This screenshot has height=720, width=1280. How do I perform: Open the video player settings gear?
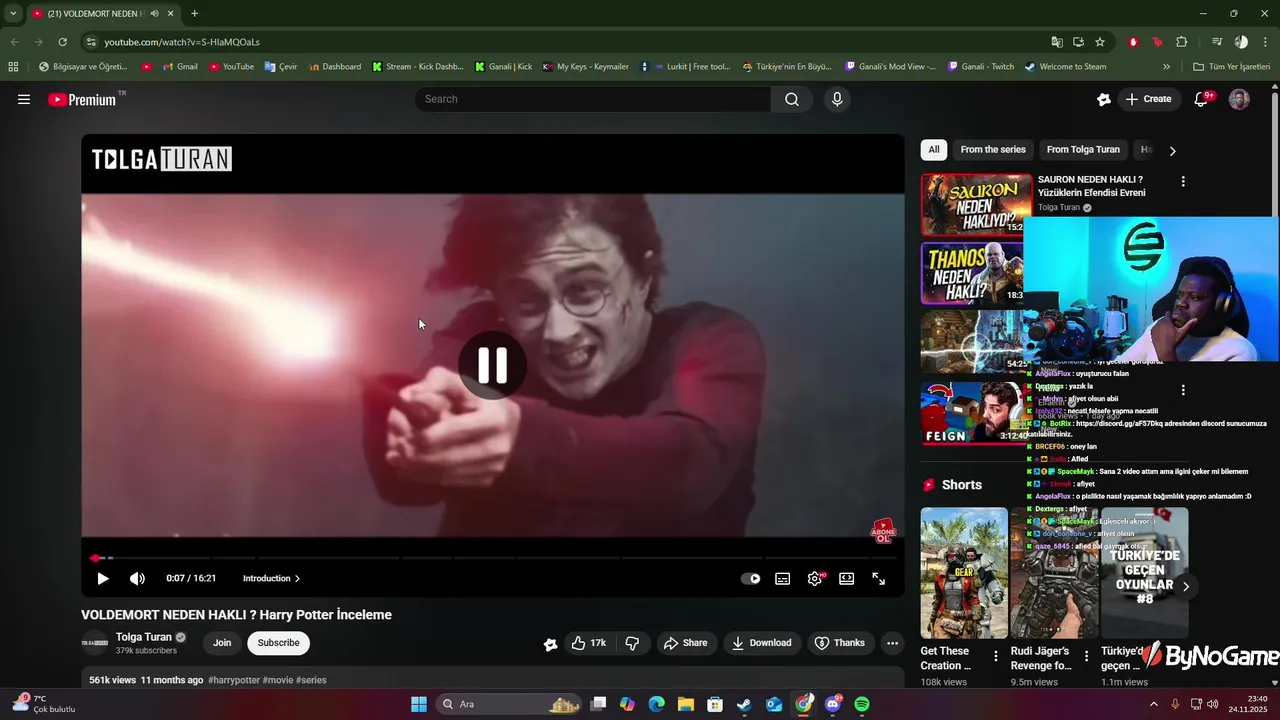815,578
